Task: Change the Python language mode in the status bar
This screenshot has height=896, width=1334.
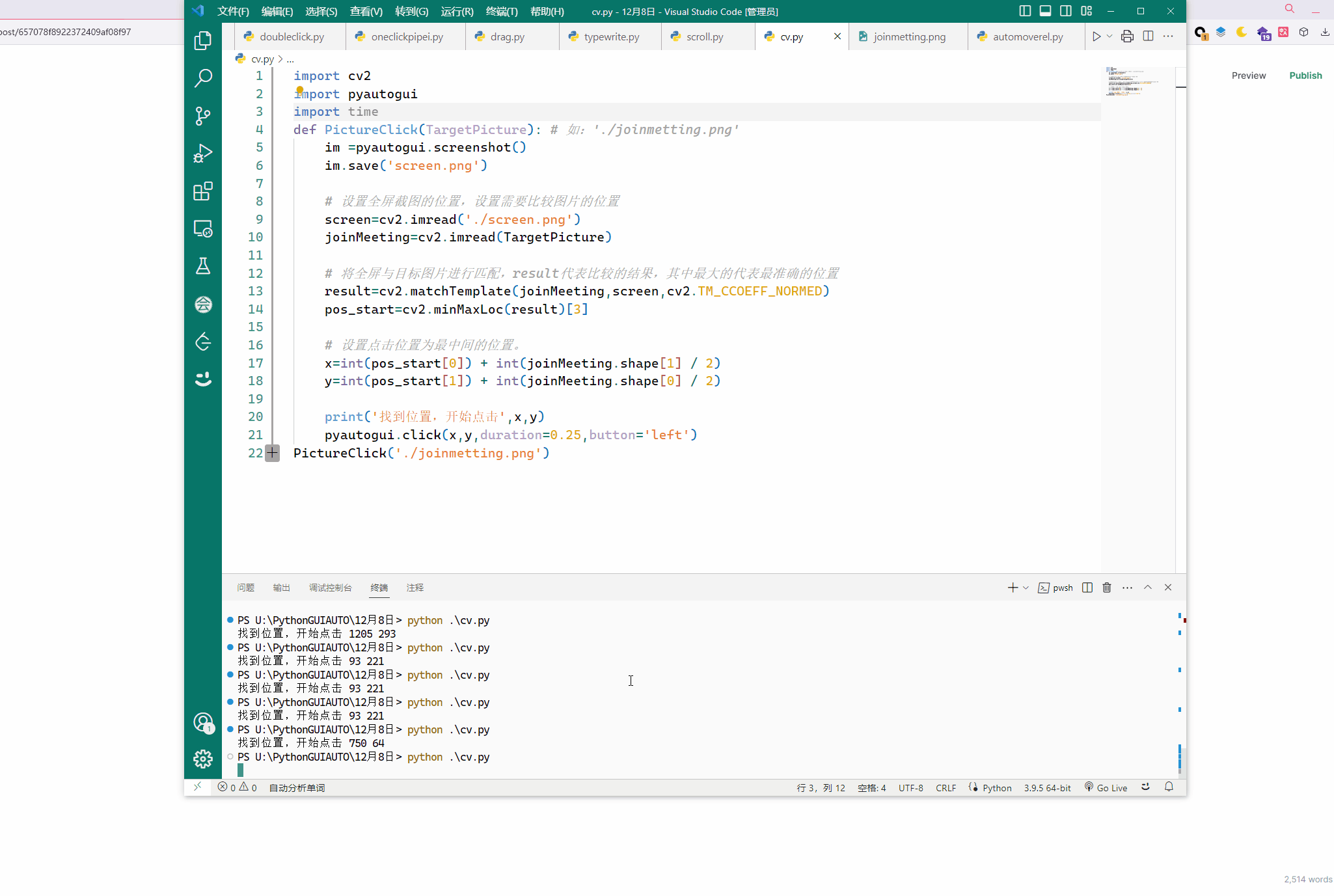Action: point(997,787)
